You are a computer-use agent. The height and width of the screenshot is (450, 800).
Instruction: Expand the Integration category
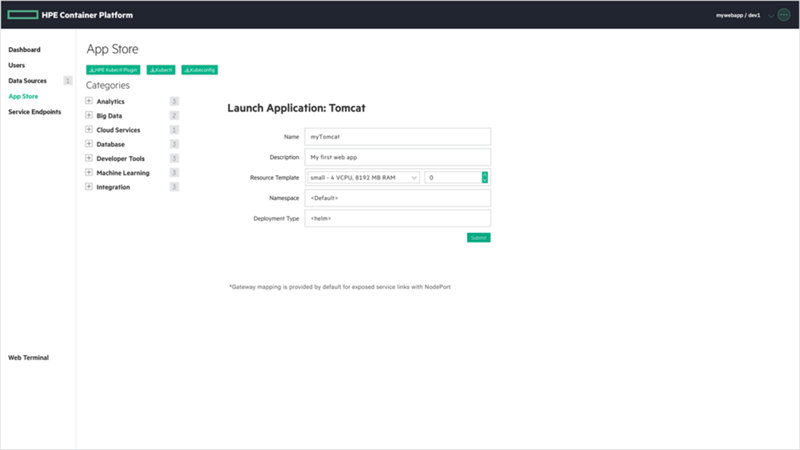pos(89,187)
